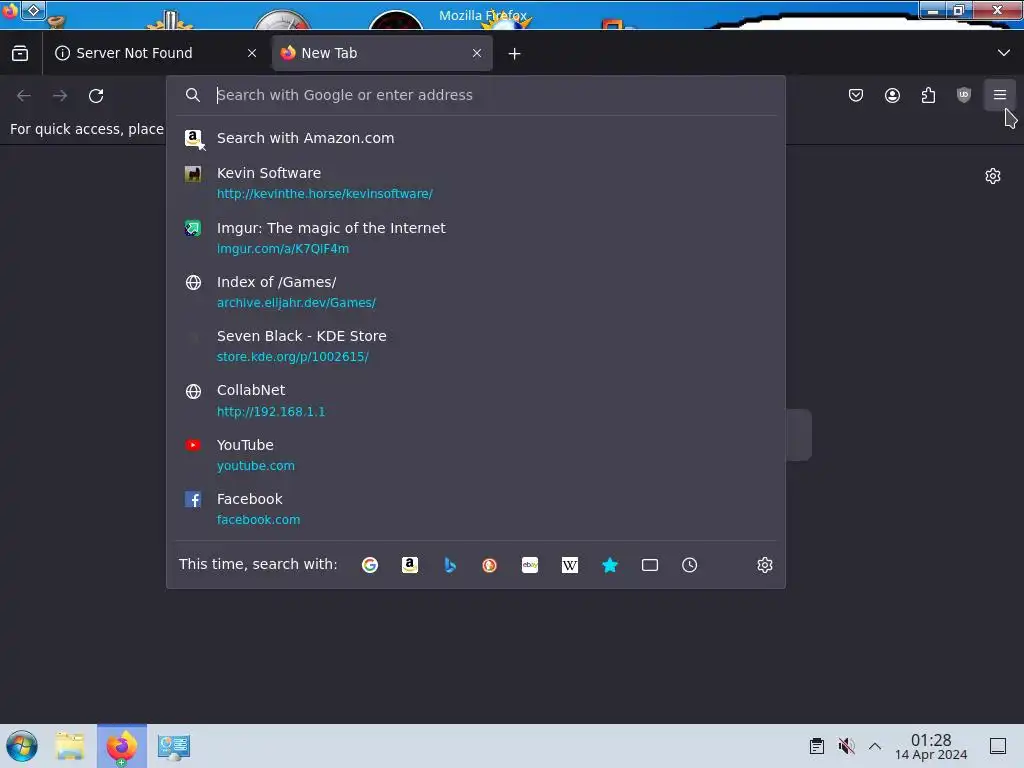This screenshot has width=1024, height=768.
Task: Open the YouTube suggestion
Action: coord(475,455)
